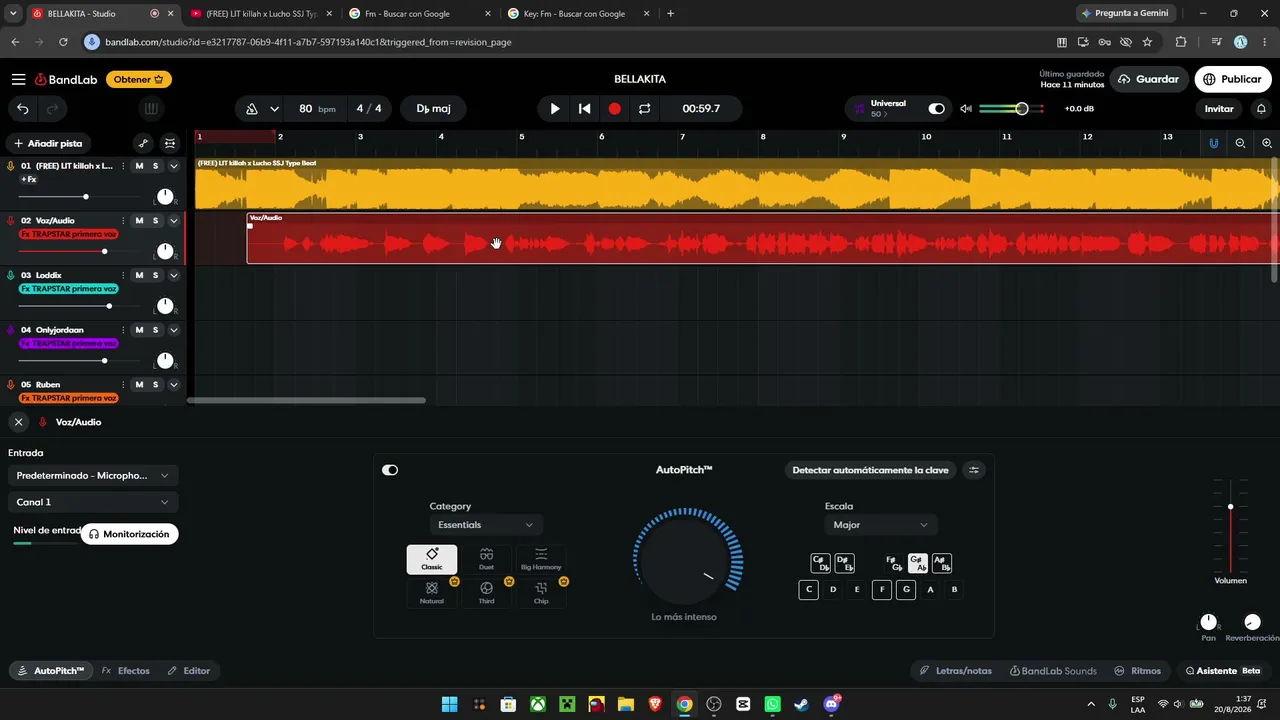Open options menu for Voz/Audio track
This screenshot has width=1280, height=720.
(123, 221)
